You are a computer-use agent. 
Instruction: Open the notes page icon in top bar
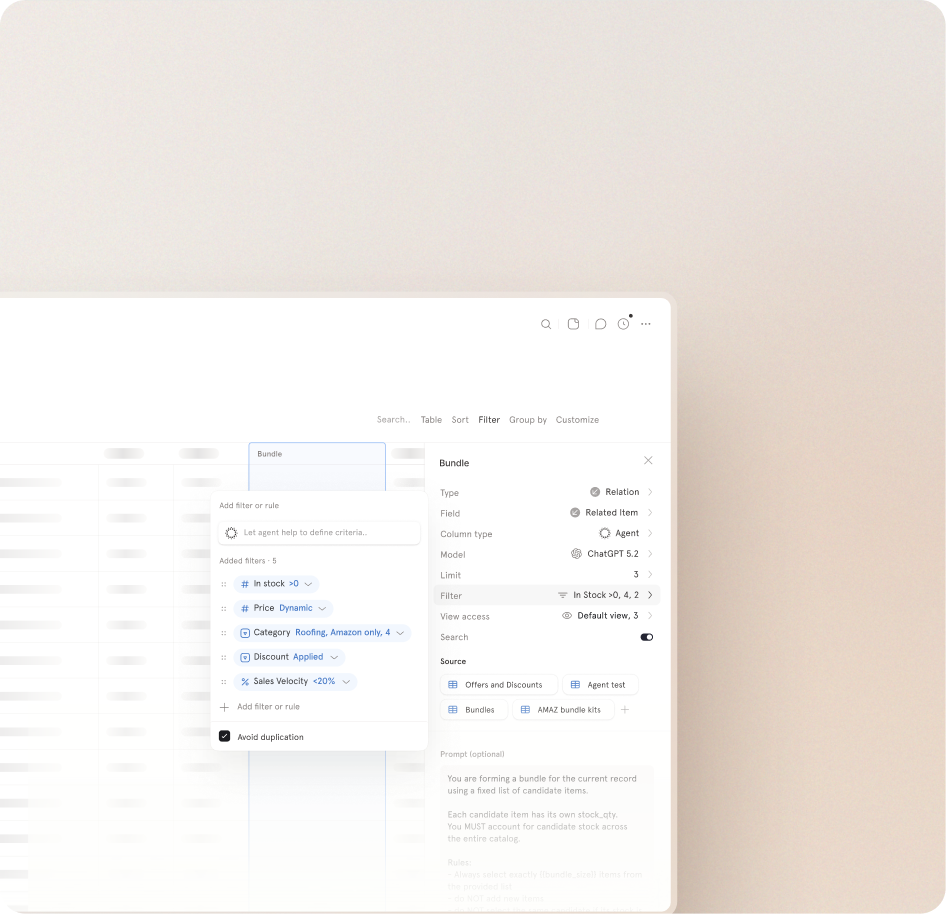pos(573,324)
